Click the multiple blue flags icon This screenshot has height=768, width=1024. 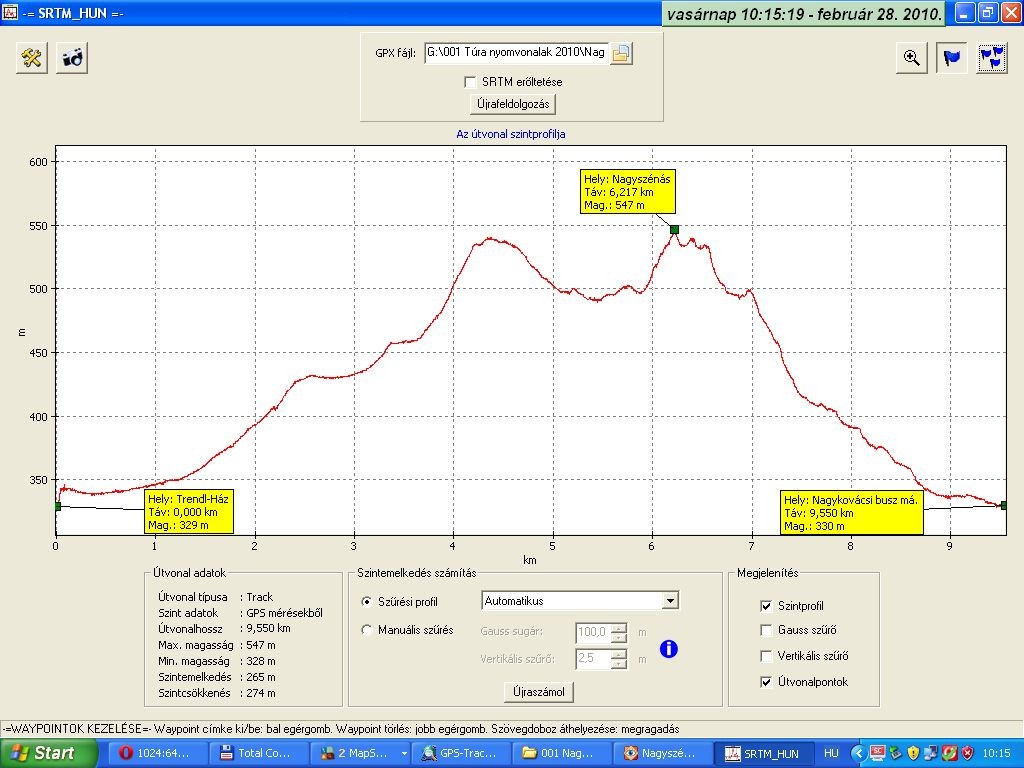tap(991, 58)
